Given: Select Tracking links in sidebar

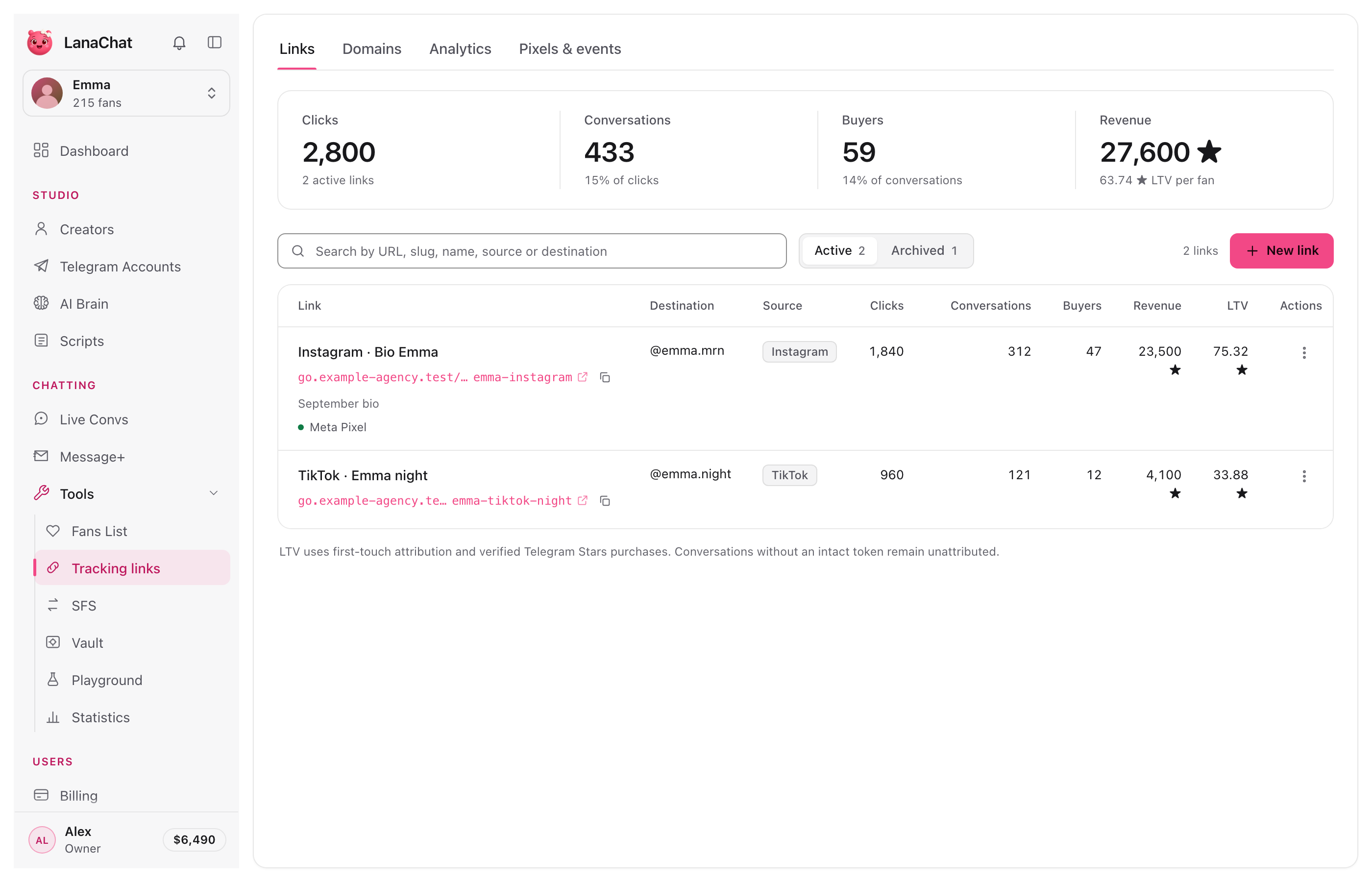Looking at the screenshot, I should (132, 568).
